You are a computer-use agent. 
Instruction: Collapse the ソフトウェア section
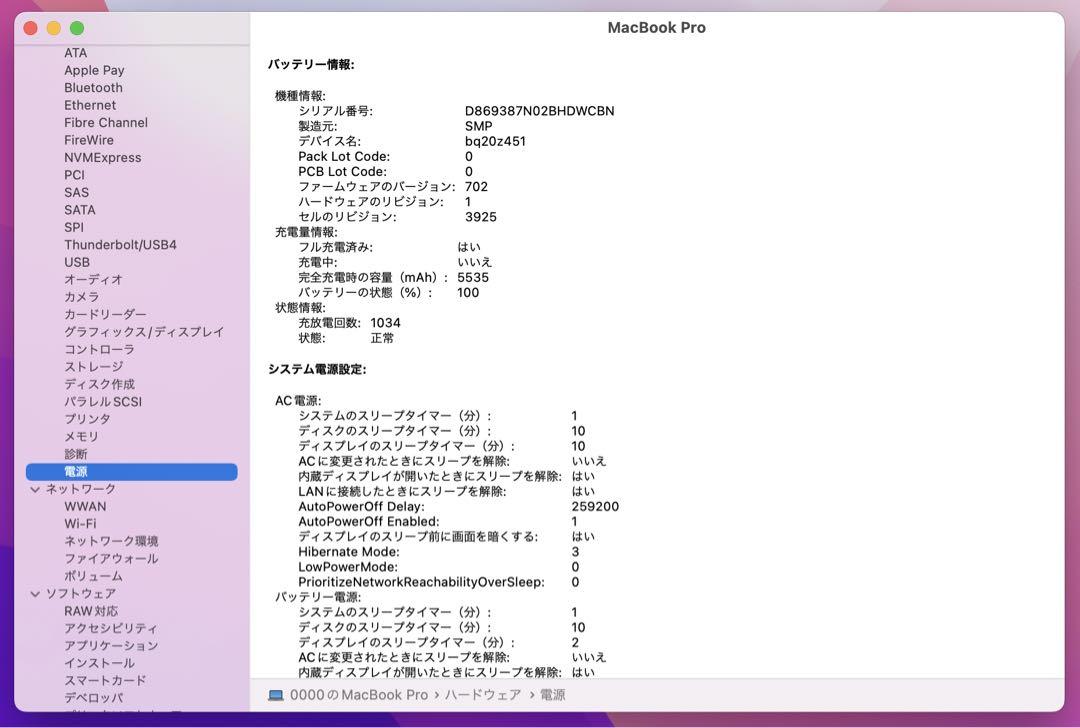pos(35,594)
